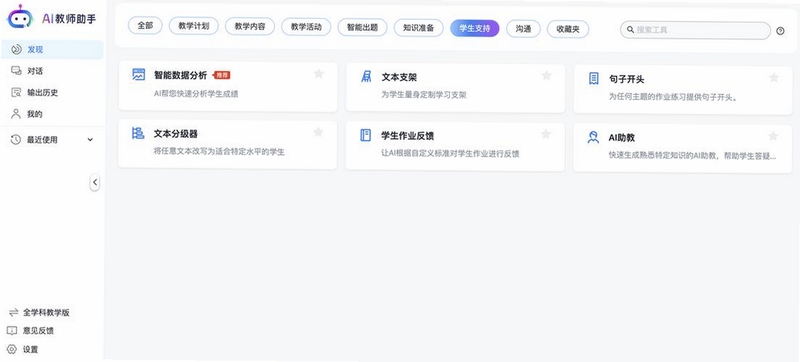The image size is (800, 362).
Task: Click description 为学生量身定制学习支架
Action: [424, 94]
